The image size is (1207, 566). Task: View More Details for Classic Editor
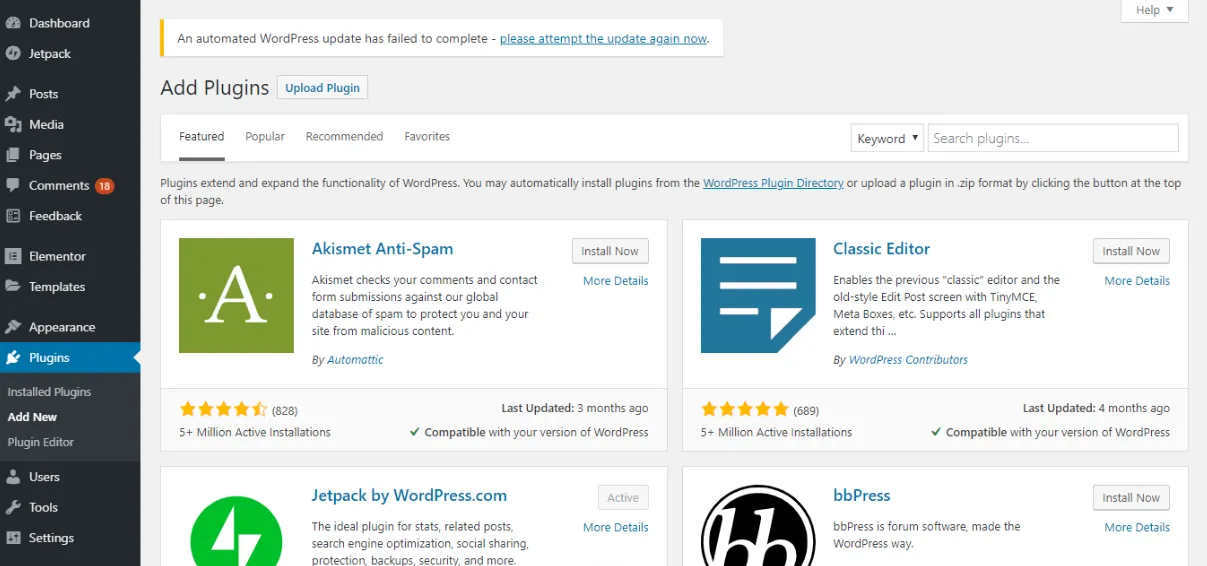point(1137,281)
